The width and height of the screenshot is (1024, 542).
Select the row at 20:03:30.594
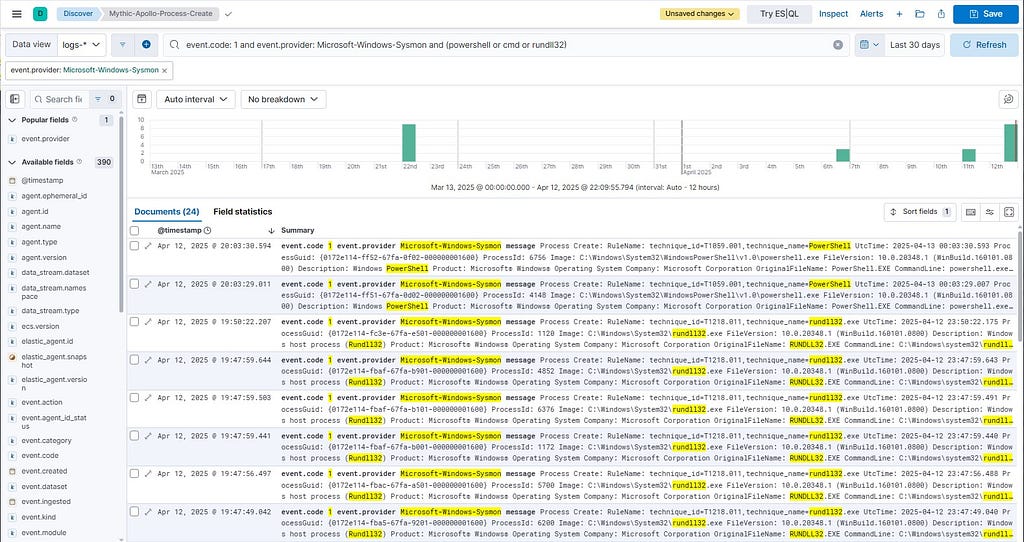[135, 246]
